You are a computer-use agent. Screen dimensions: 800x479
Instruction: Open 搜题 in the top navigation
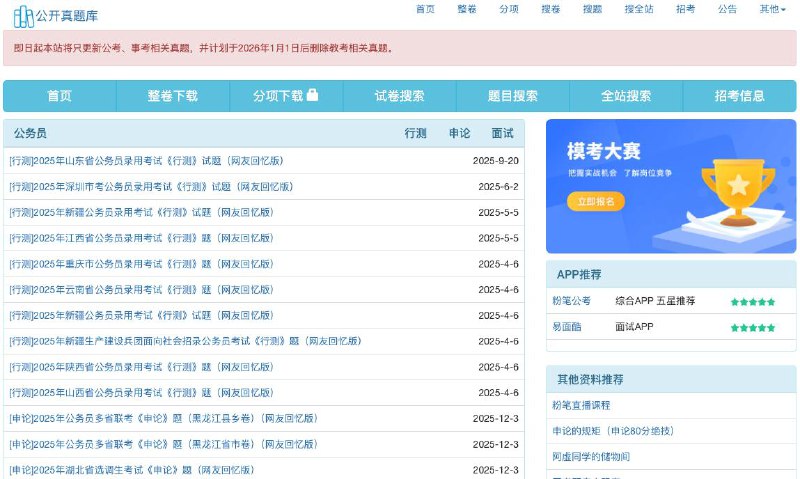pos(592,9)
